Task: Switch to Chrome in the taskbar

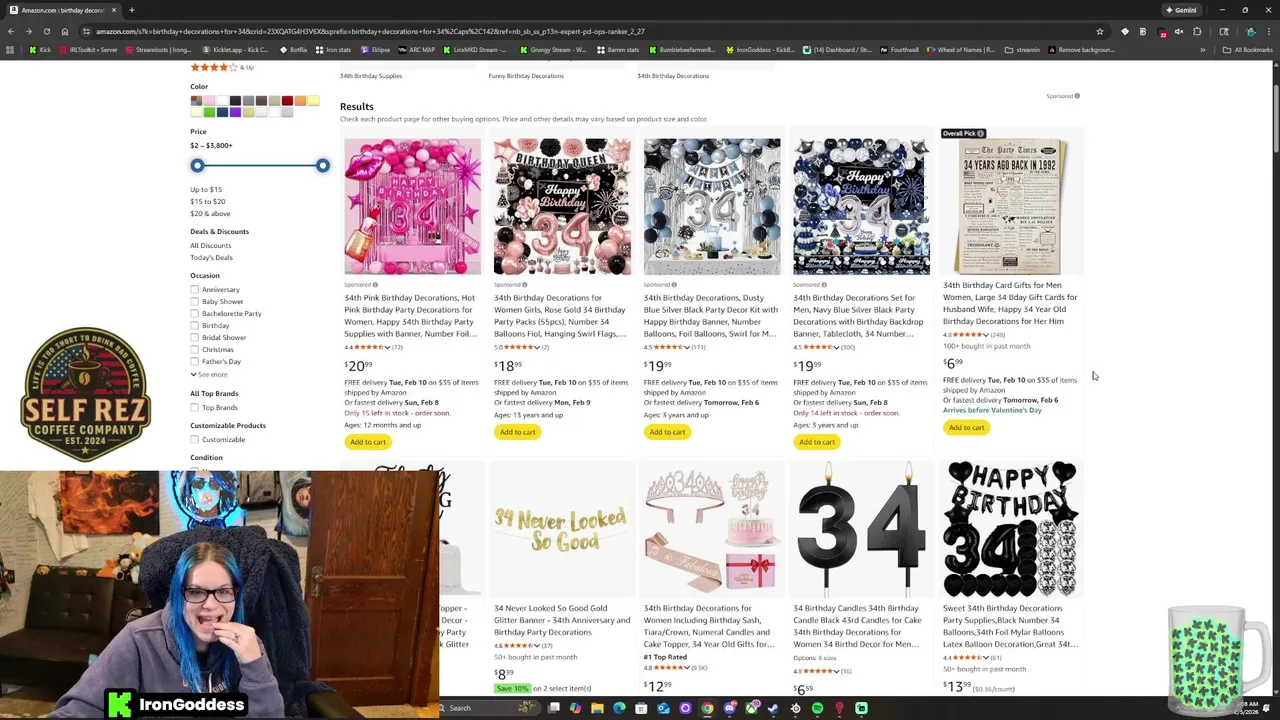Action: tap(707, 708)
